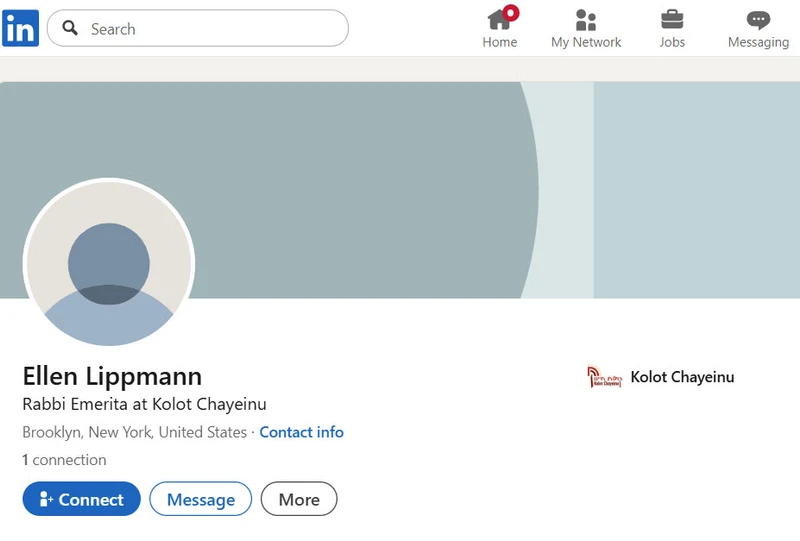Open the Messaging speech bubble icon

click(758, 20)
